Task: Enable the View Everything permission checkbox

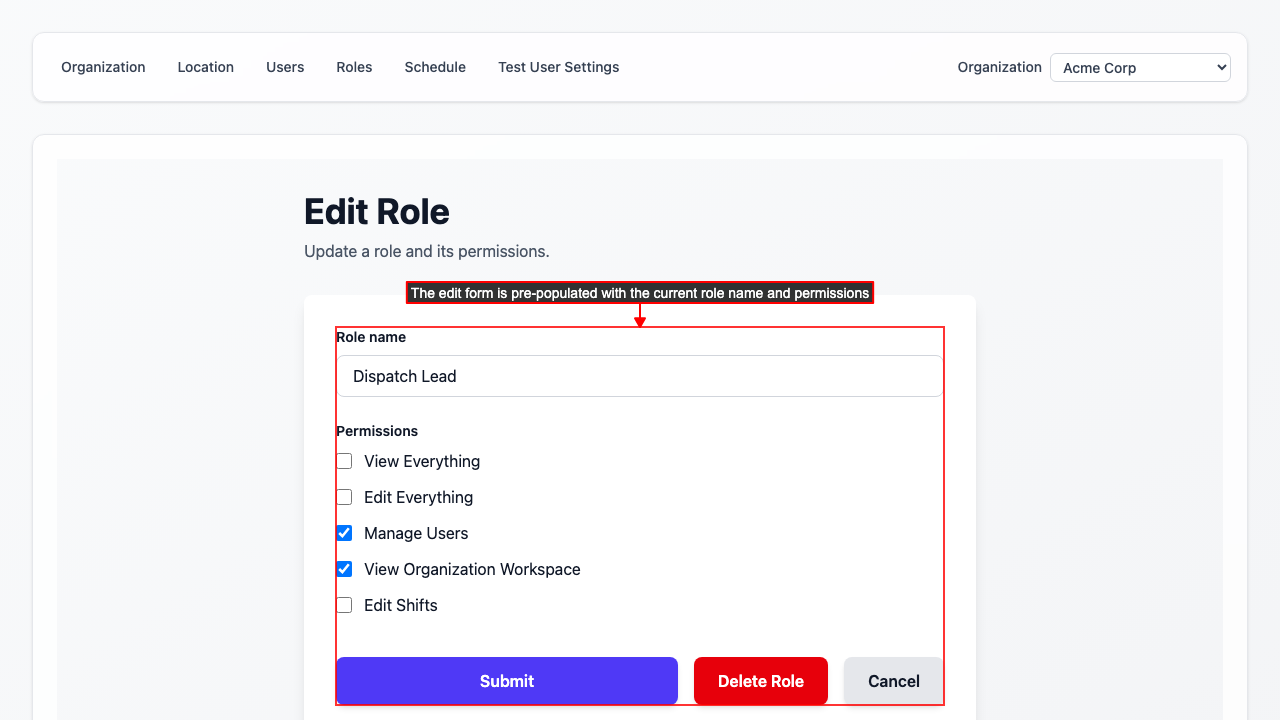Action: (x=344, y=461)
